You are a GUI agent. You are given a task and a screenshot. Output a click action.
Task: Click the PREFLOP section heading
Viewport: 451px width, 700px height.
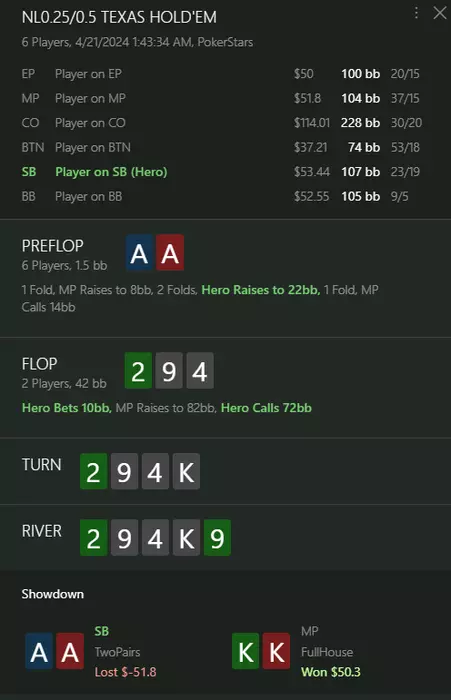53,246
